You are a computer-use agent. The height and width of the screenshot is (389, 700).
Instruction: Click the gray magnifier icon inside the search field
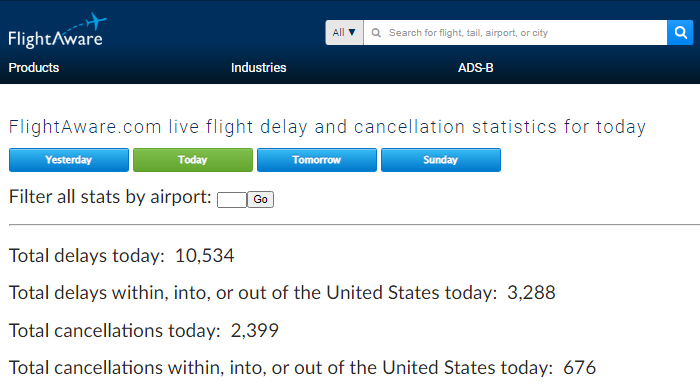coord(376,33)
